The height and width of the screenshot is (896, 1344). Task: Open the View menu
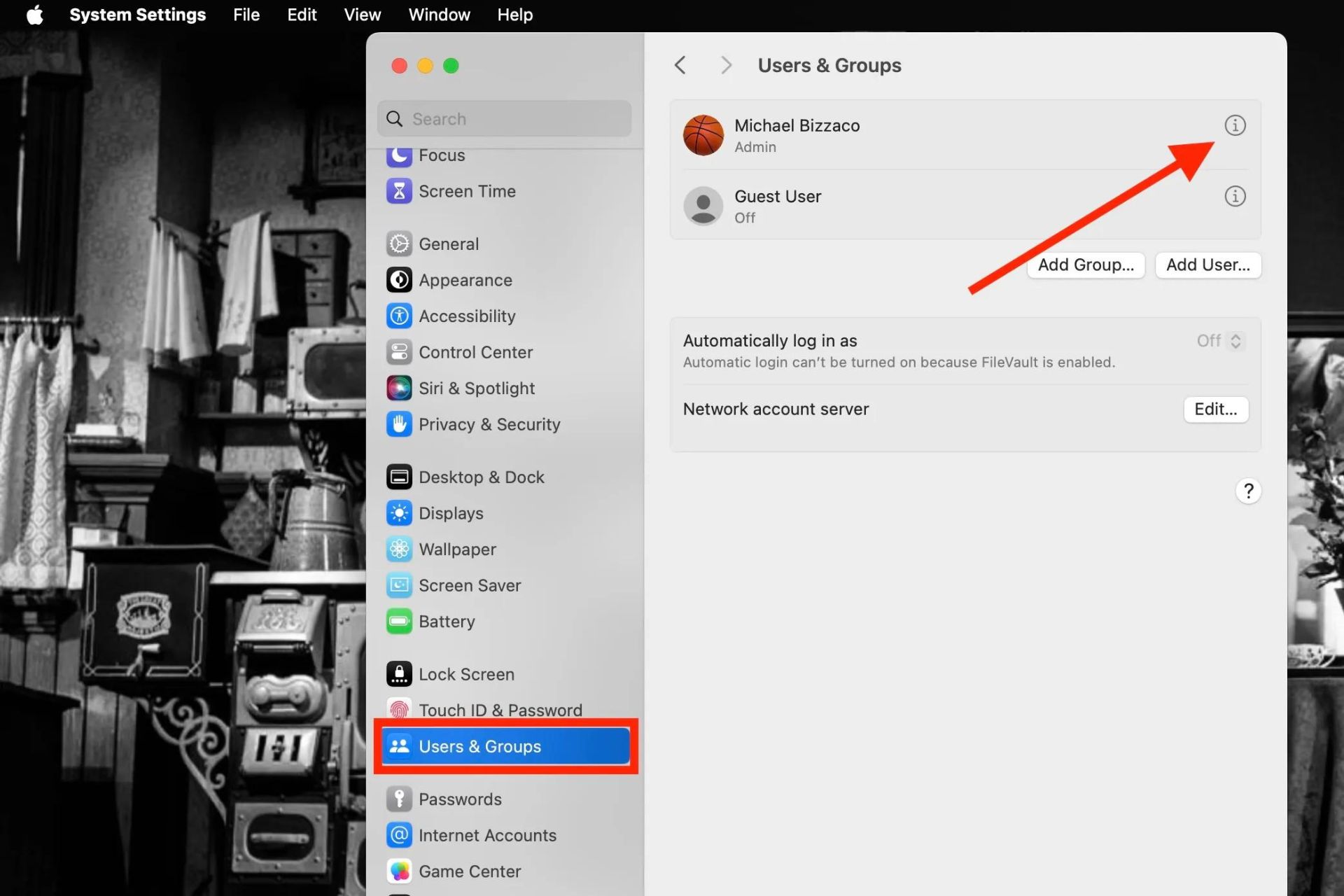tap(363, 15)
